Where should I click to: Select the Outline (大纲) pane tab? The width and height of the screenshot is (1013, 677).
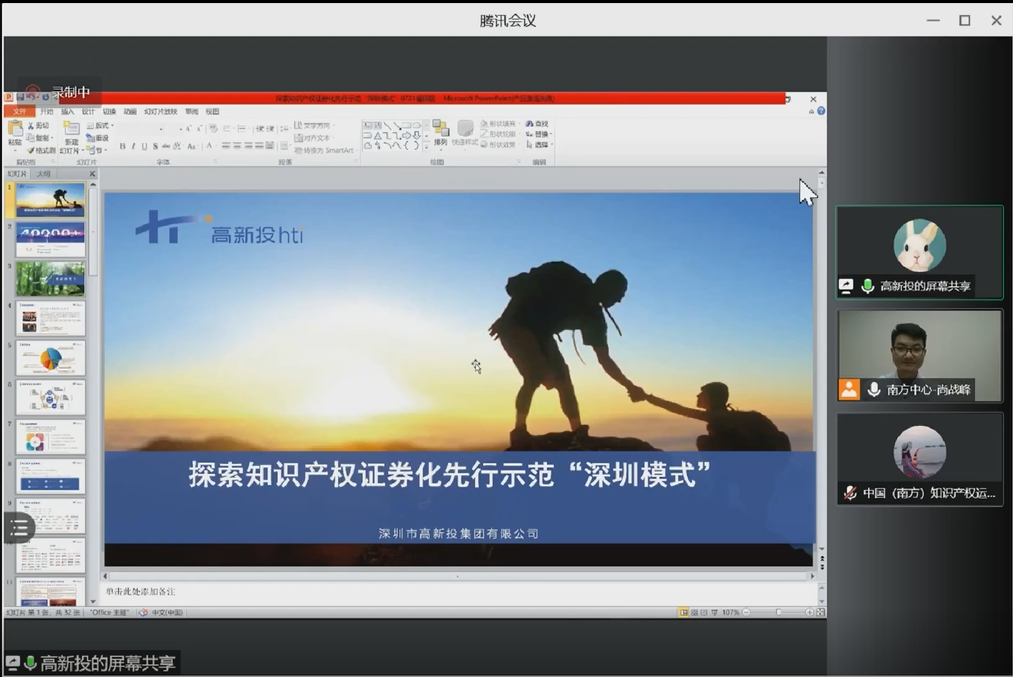(43, 174)
